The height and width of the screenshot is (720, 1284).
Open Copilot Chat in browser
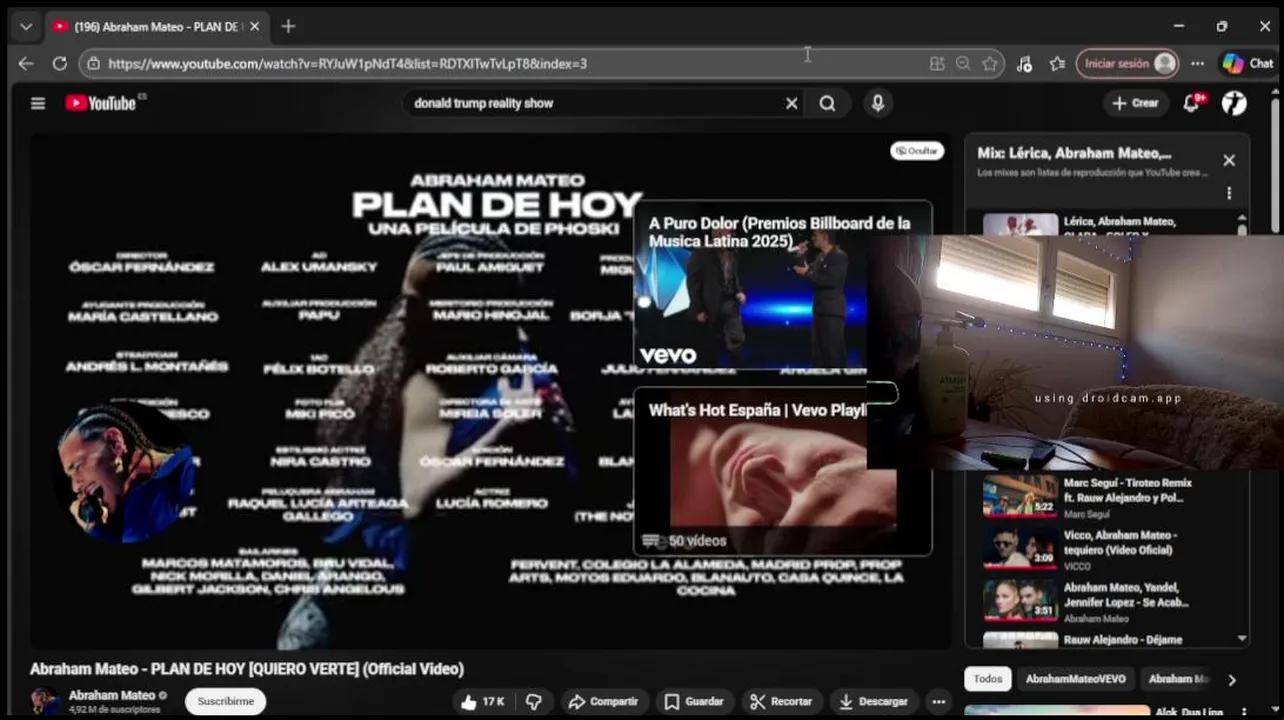[x=1249, y=63]
